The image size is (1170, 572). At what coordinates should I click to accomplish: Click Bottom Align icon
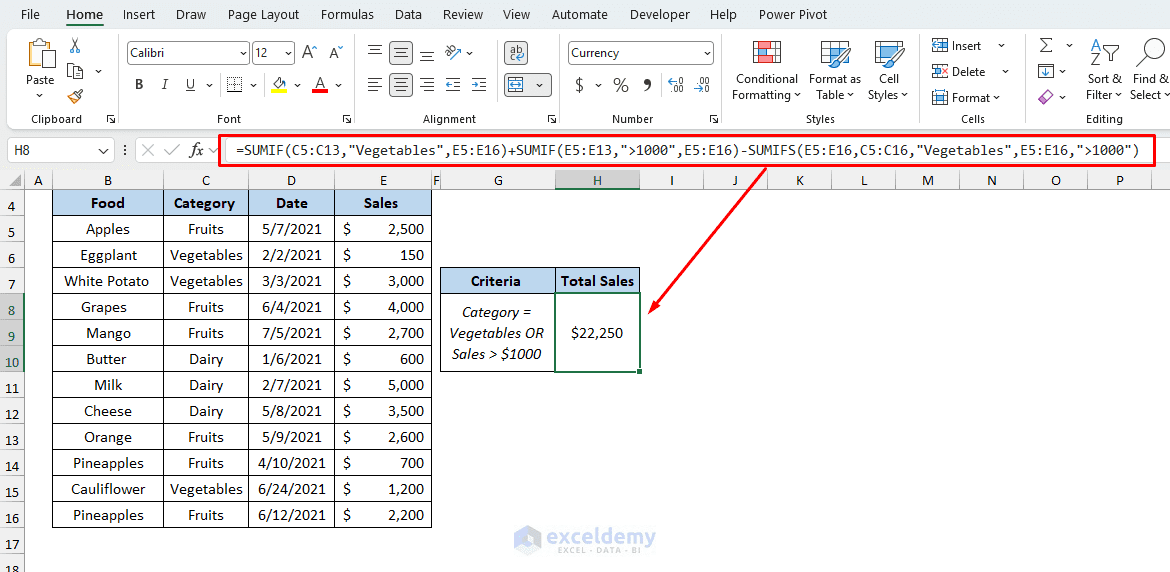tap(427, 54)
